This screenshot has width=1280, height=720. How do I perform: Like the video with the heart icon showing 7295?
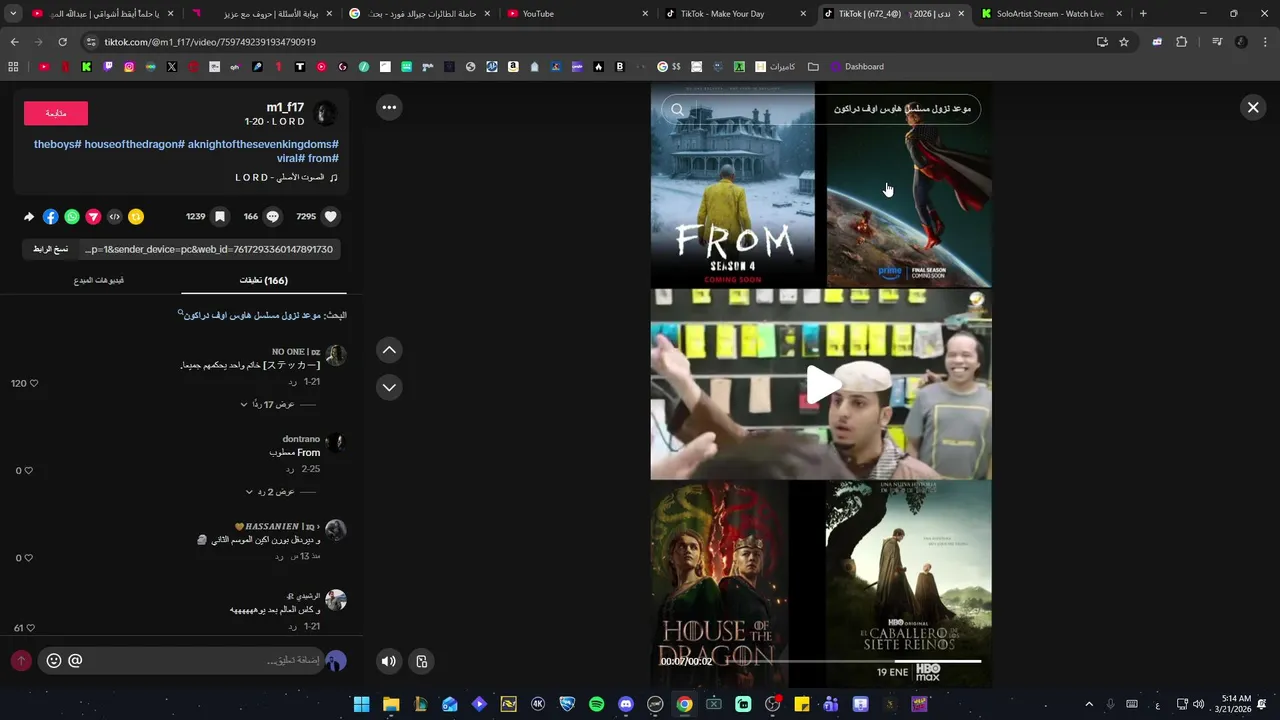331,216
